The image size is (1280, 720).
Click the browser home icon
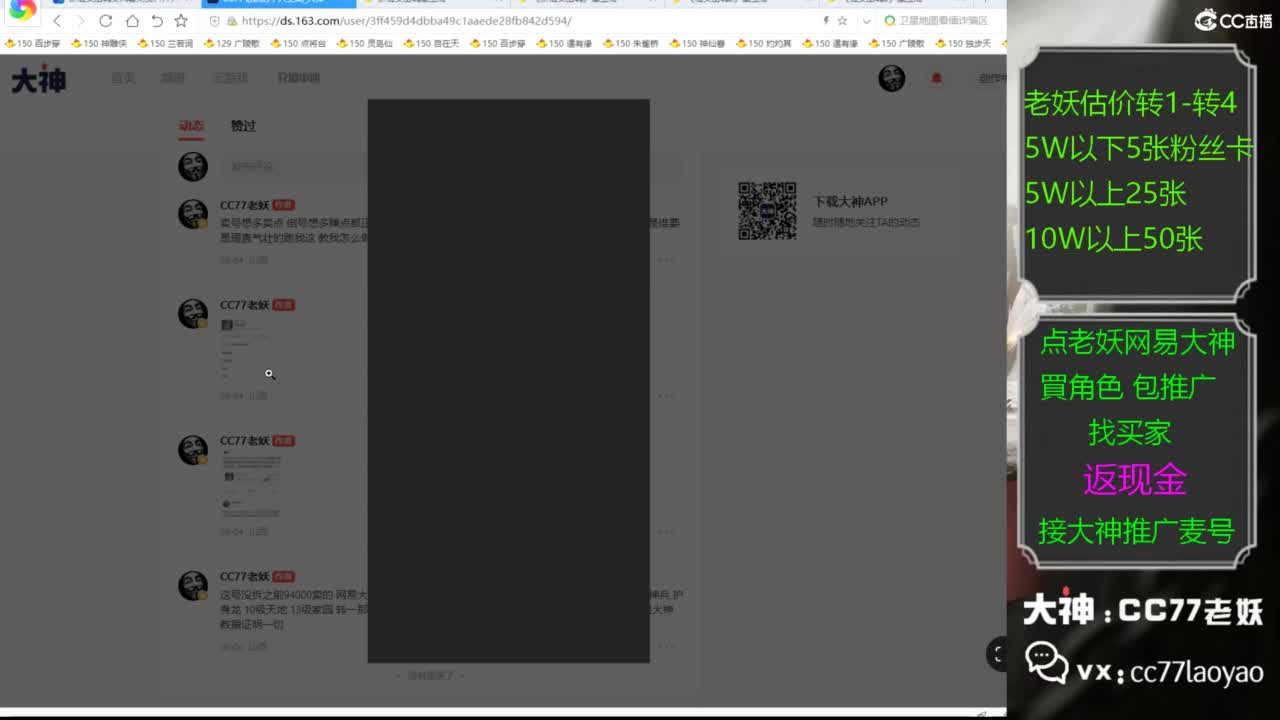pos(133,20)
